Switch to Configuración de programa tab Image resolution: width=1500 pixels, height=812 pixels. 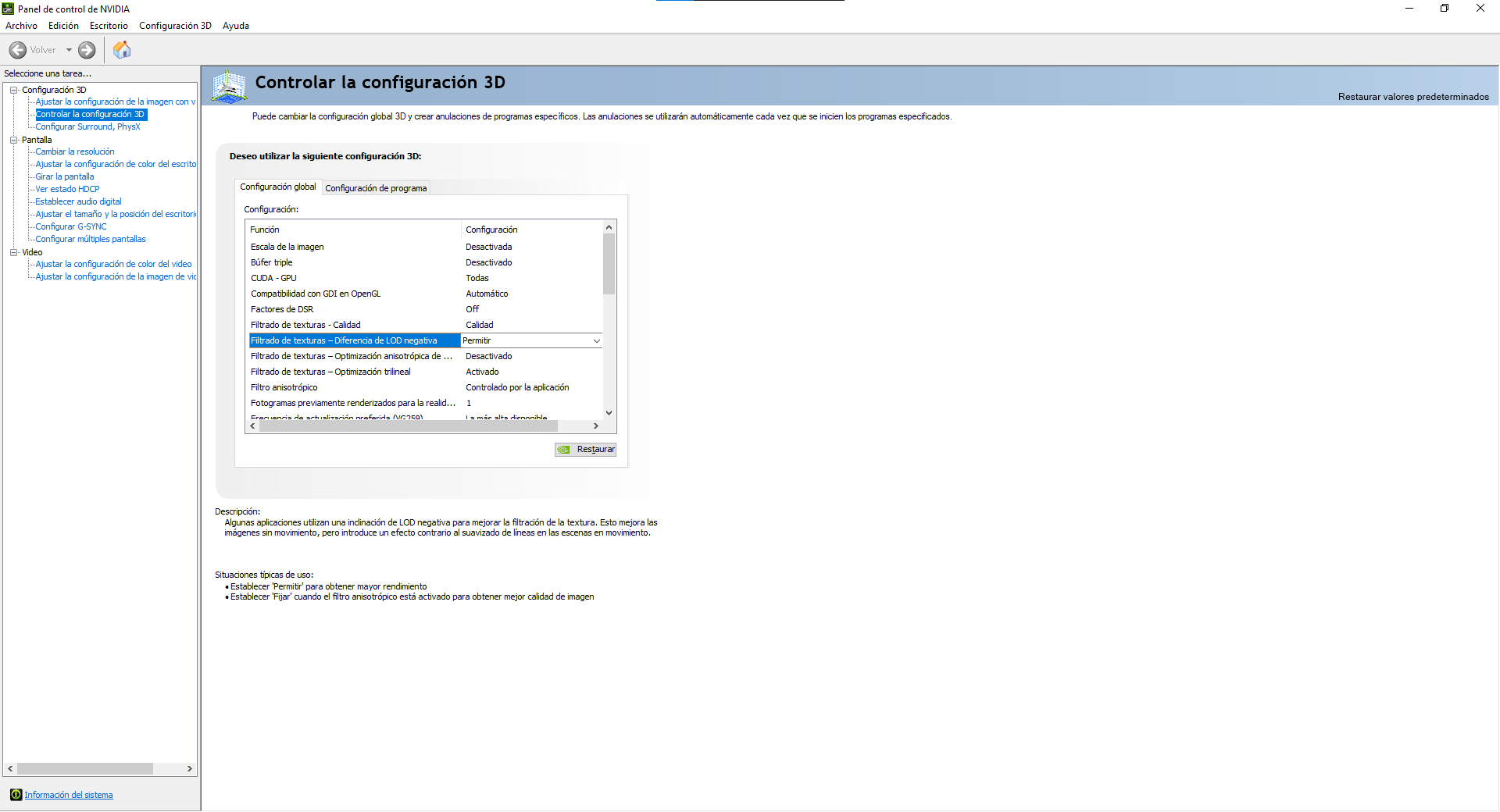[x=376, y=188]
